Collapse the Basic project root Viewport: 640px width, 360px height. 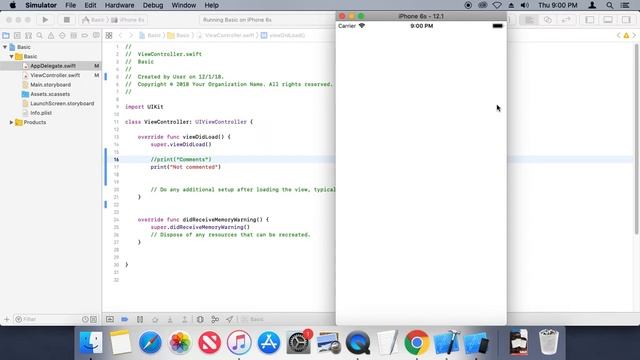point(5,47)
